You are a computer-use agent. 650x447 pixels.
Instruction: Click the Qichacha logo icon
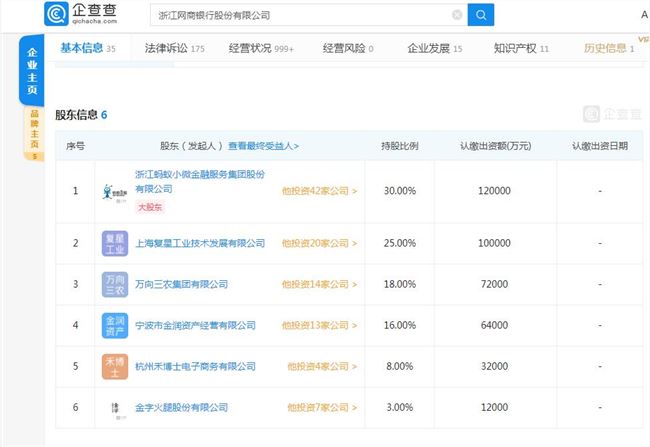56,14
